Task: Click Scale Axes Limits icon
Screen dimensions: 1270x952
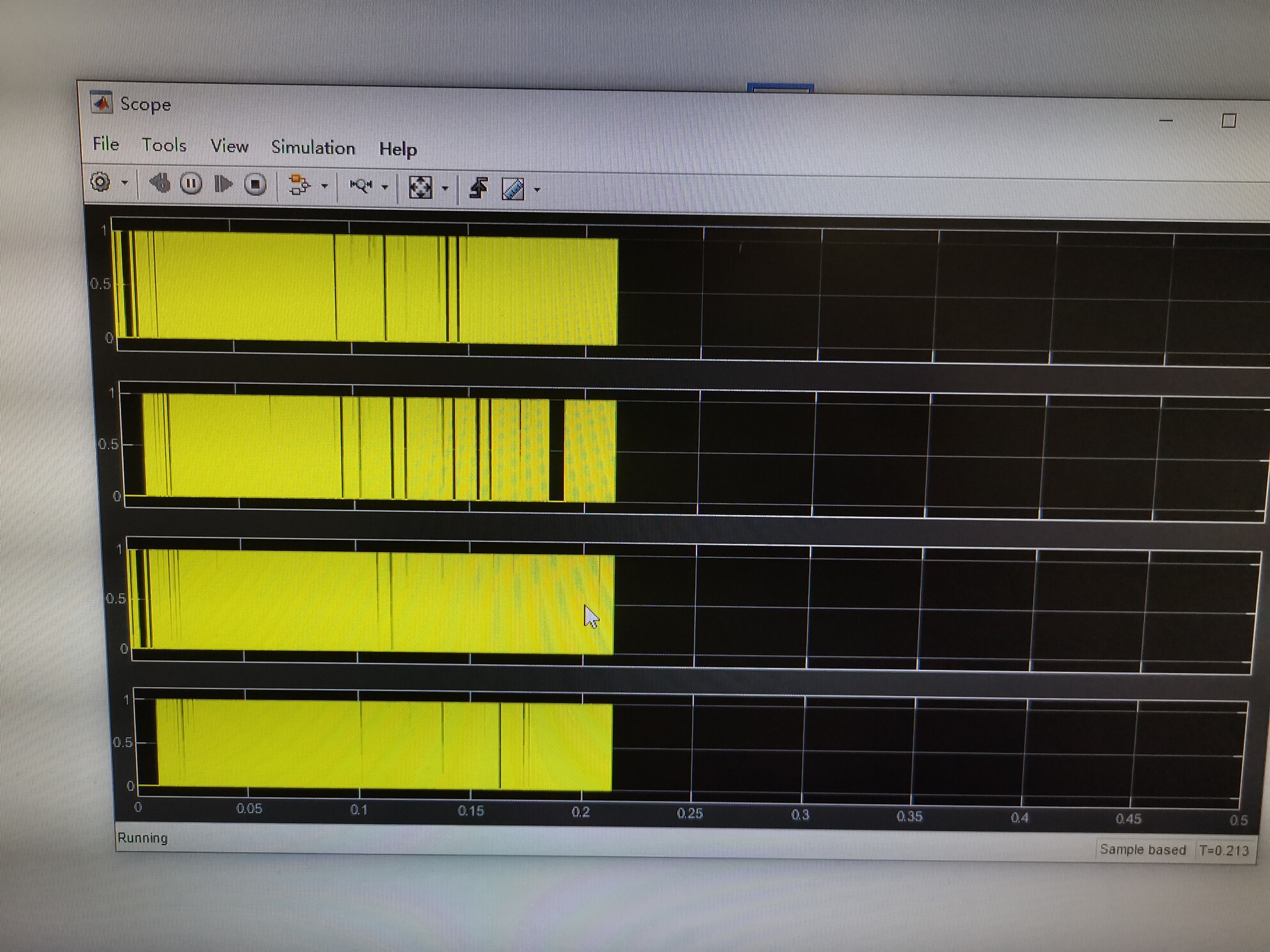Action: (421, 187)
